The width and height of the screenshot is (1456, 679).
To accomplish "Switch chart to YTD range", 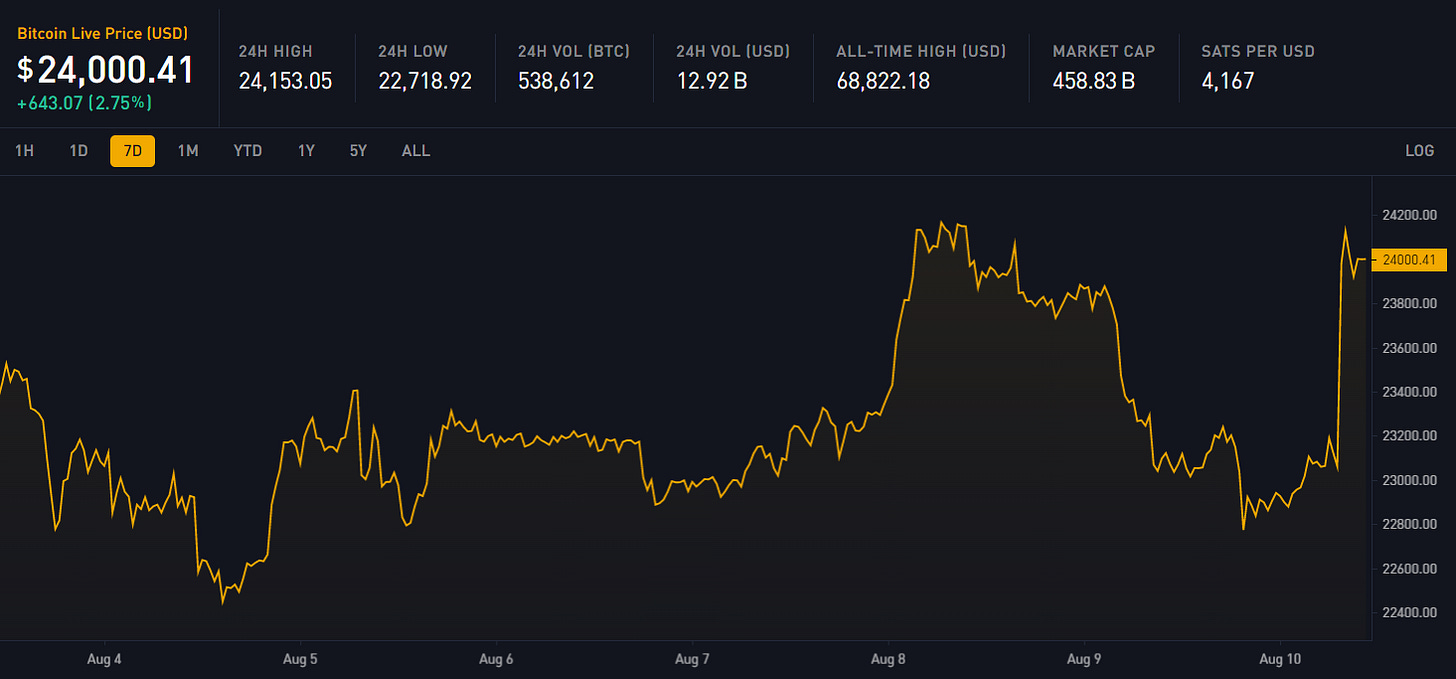I will [248, 151].
